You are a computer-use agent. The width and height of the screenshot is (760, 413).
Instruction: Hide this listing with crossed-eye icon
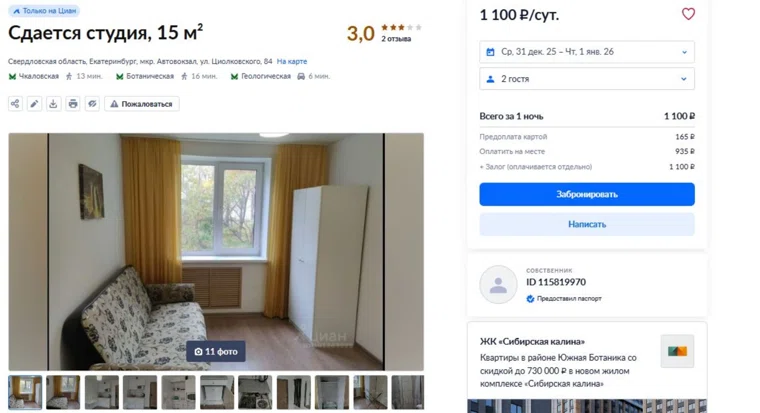pos(92,104)
